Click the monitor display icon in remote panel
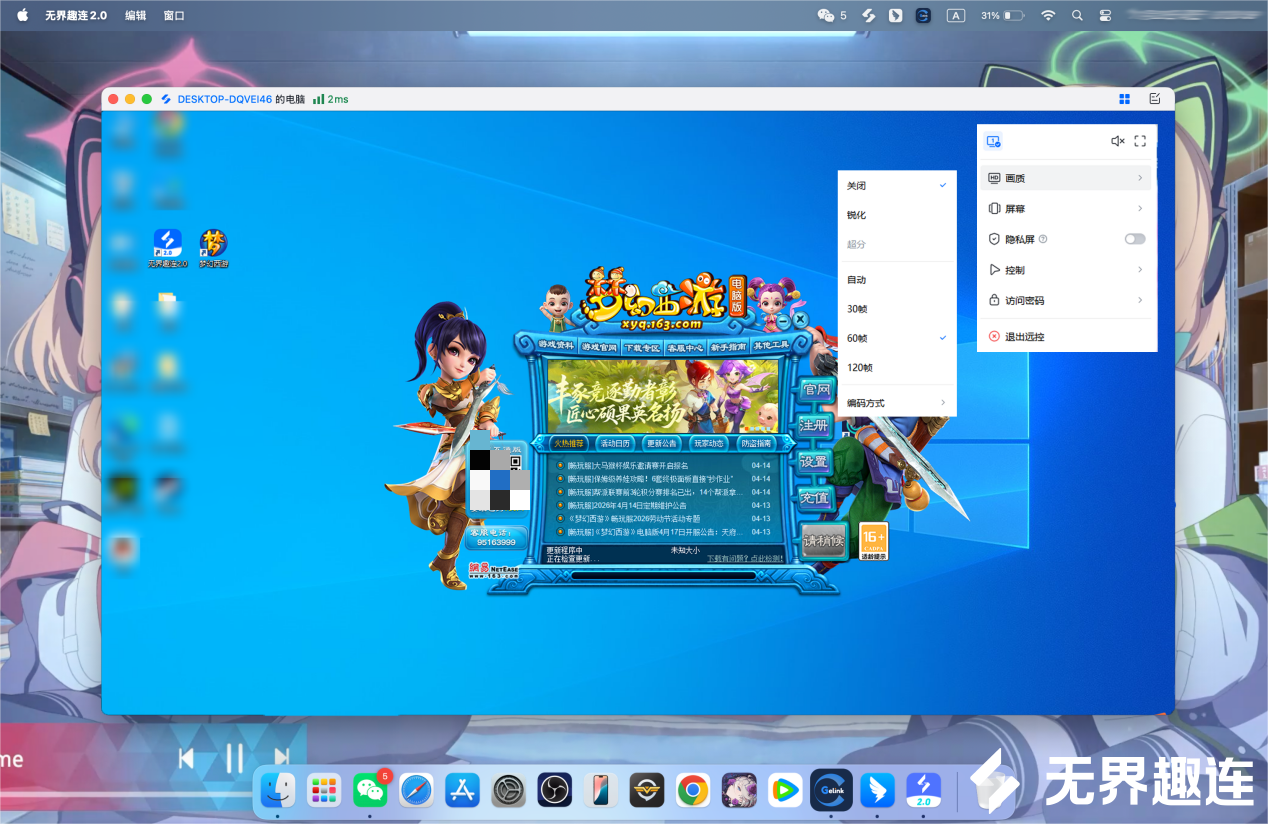 (x=993, y=142)
